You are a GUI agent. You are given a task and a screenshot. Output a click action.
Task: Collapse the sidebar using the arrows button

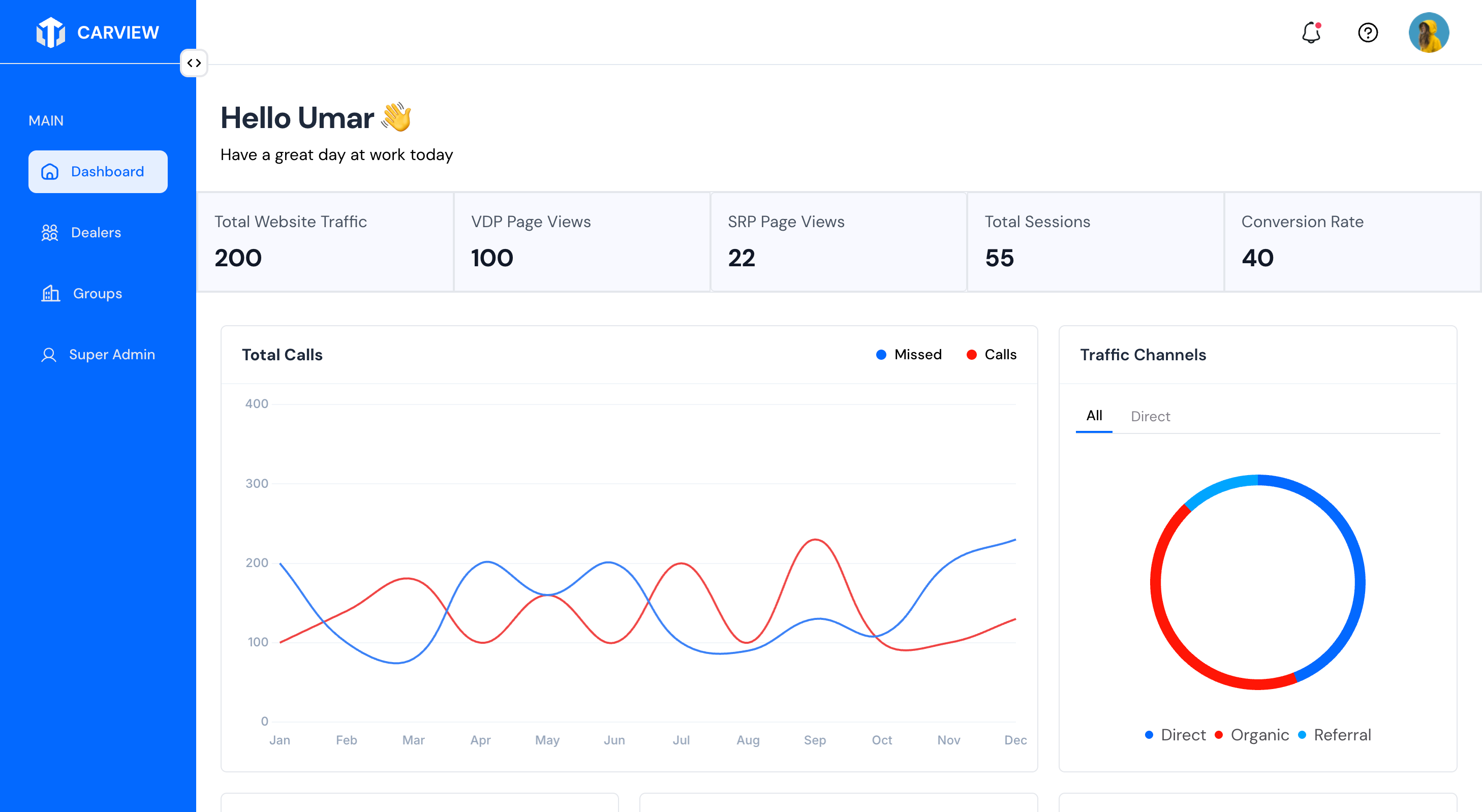pos(194,63)
